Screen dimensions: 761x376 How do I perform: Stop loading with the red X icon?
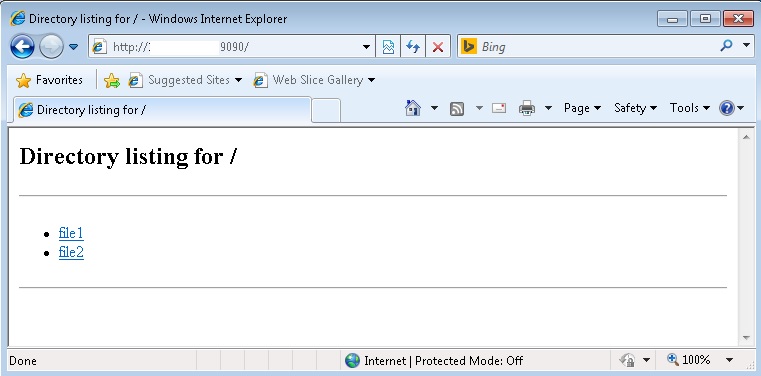pos(438,47)
